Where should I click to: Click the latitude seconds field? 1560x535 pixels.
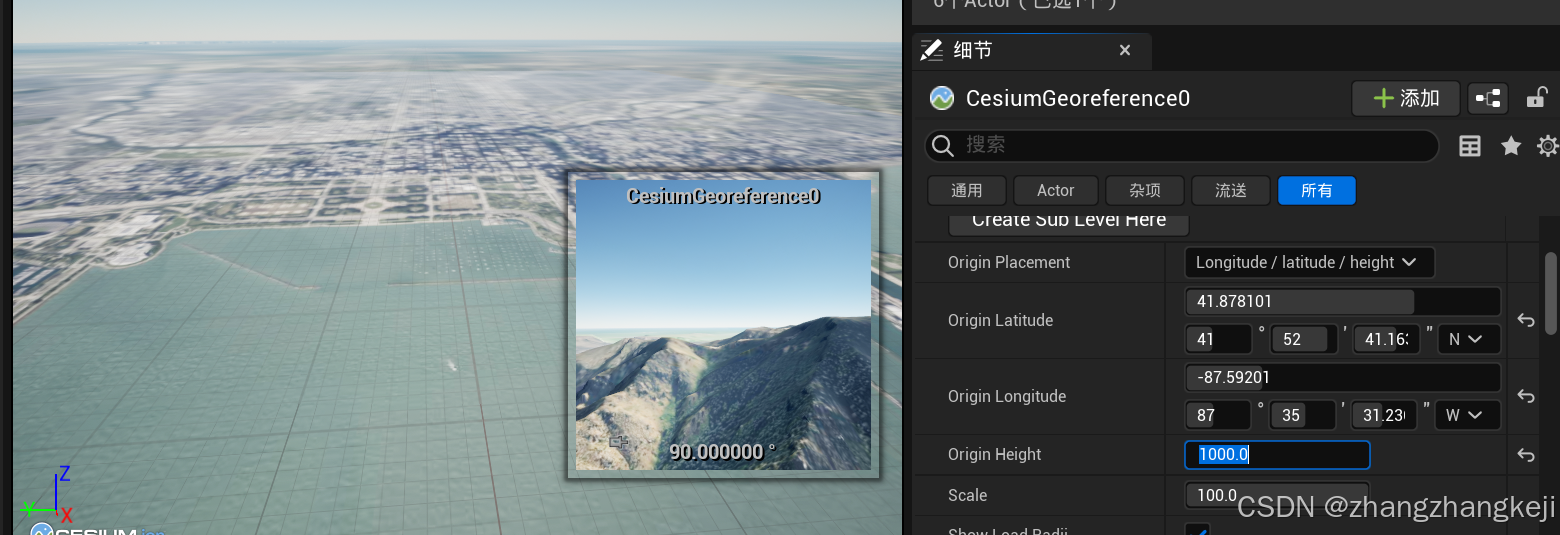(x=1387, y=339)
